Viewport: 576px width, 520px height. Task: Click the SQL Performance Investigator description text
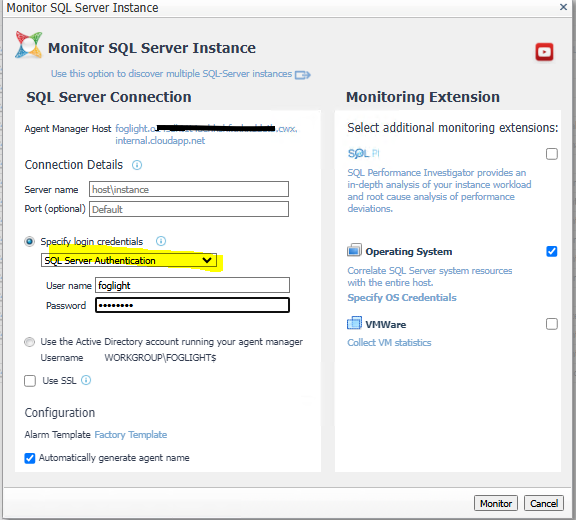pyautogui.click(x=439, y=191)
